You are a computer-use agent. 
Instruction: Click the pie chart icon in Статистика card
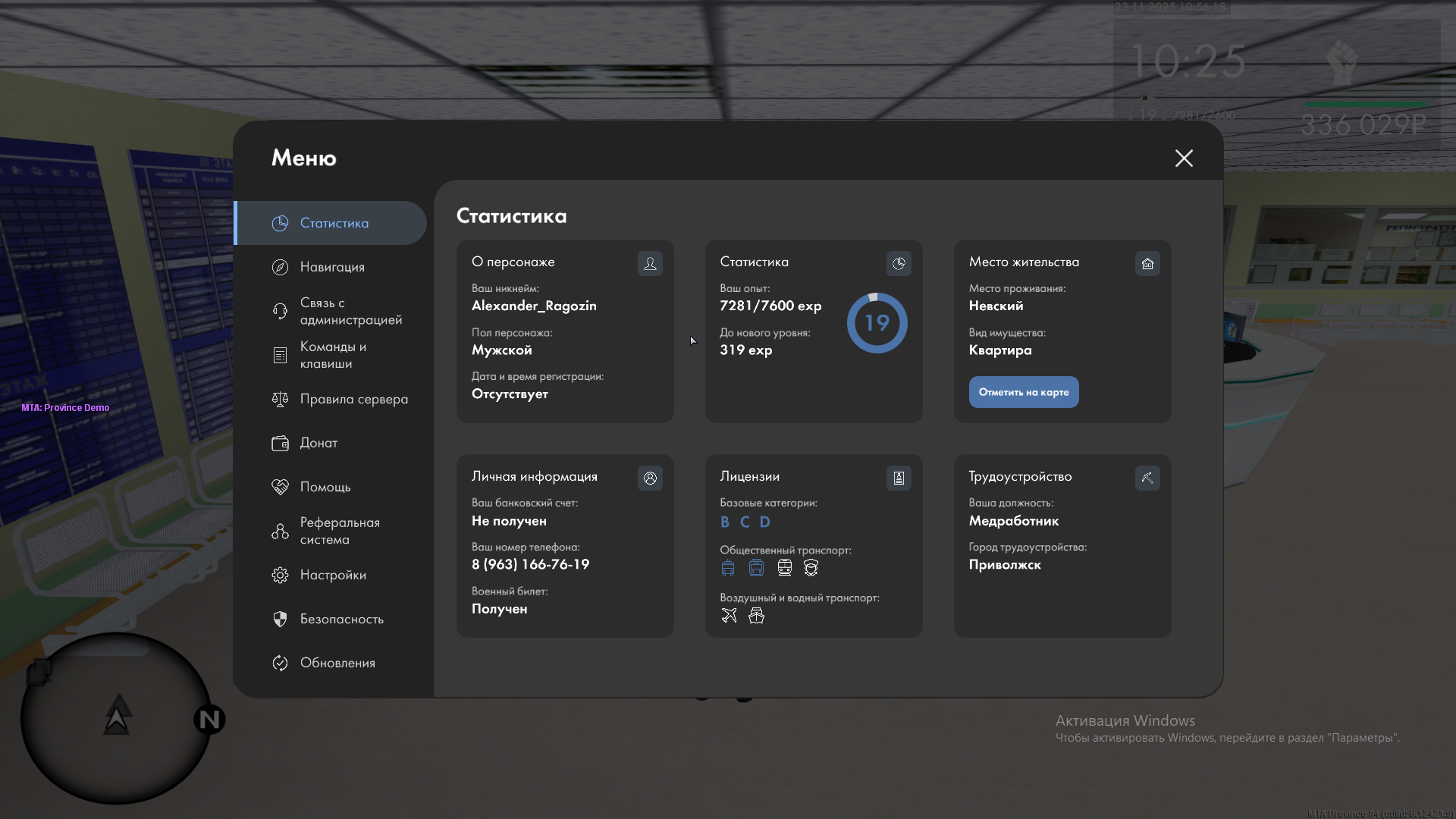899,263
